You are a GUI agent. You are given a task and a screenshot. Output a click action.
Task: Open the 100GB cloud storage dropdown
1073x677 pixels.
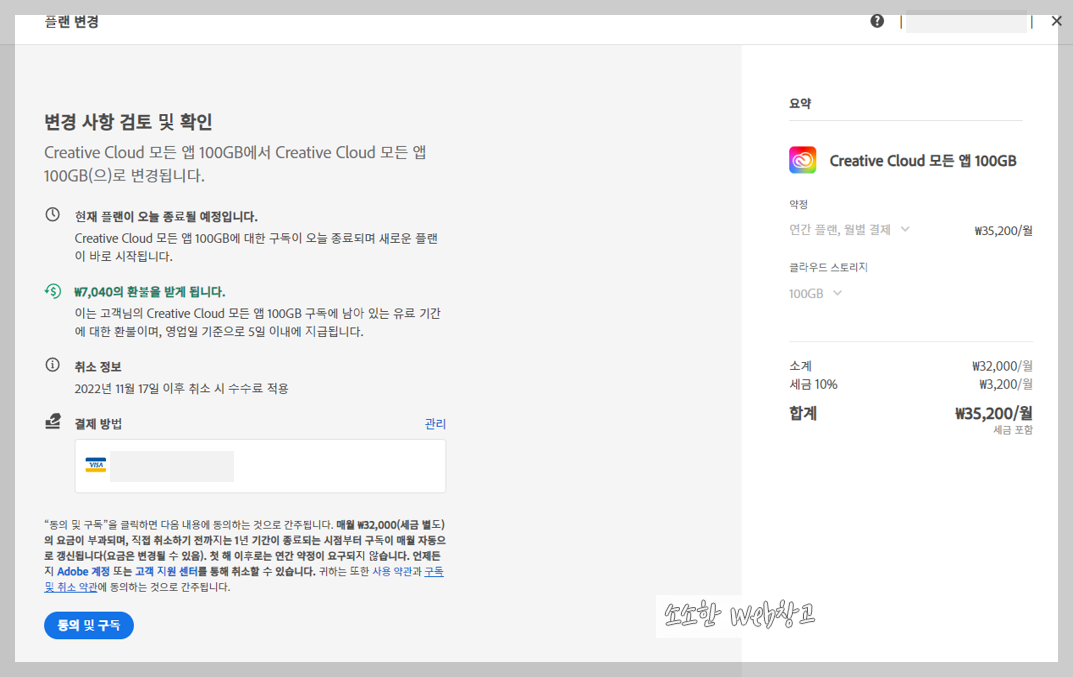click(815, 293)
